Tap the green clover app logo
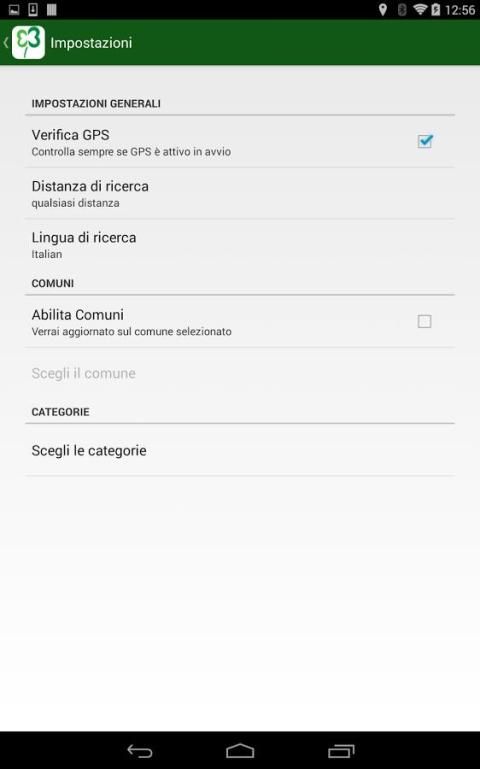Screen dimensions: 480x769 [x=28, y=43]
